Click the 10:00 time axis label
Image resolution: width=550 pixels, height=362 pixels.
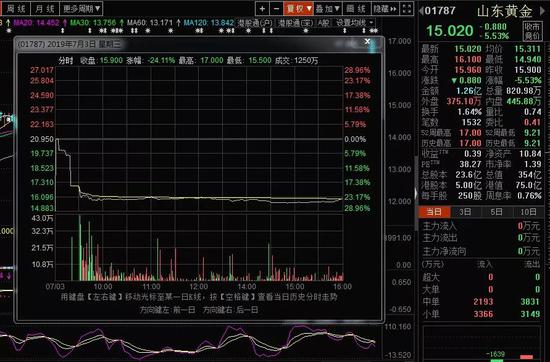coord(103,287)
